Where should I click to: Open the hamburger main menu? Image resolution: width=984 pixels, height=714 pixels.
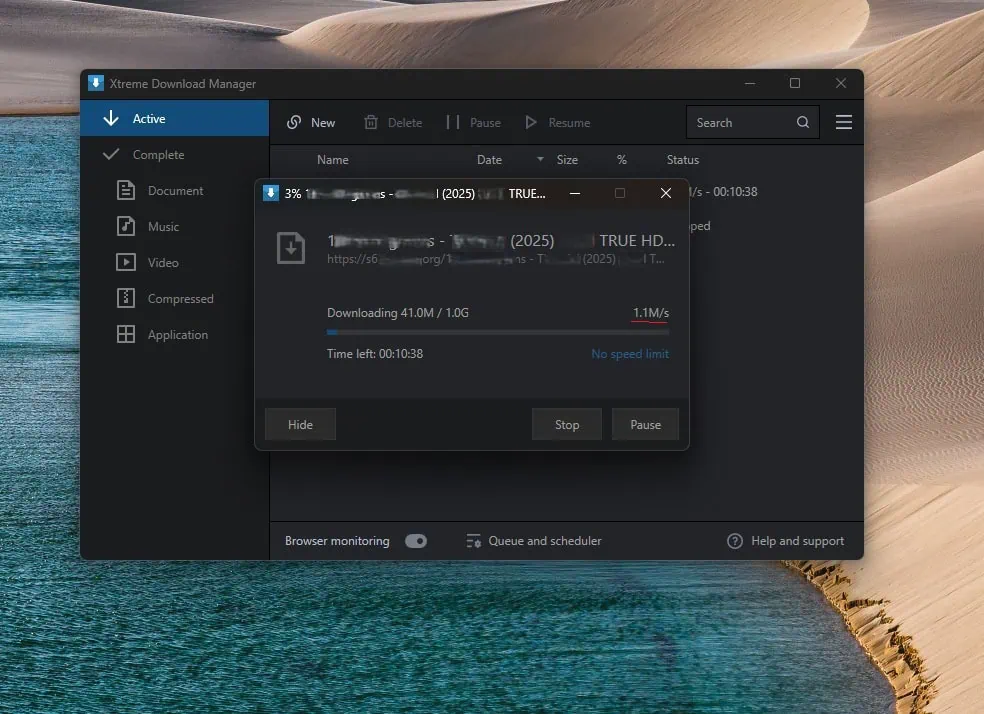tap(843, 122)
